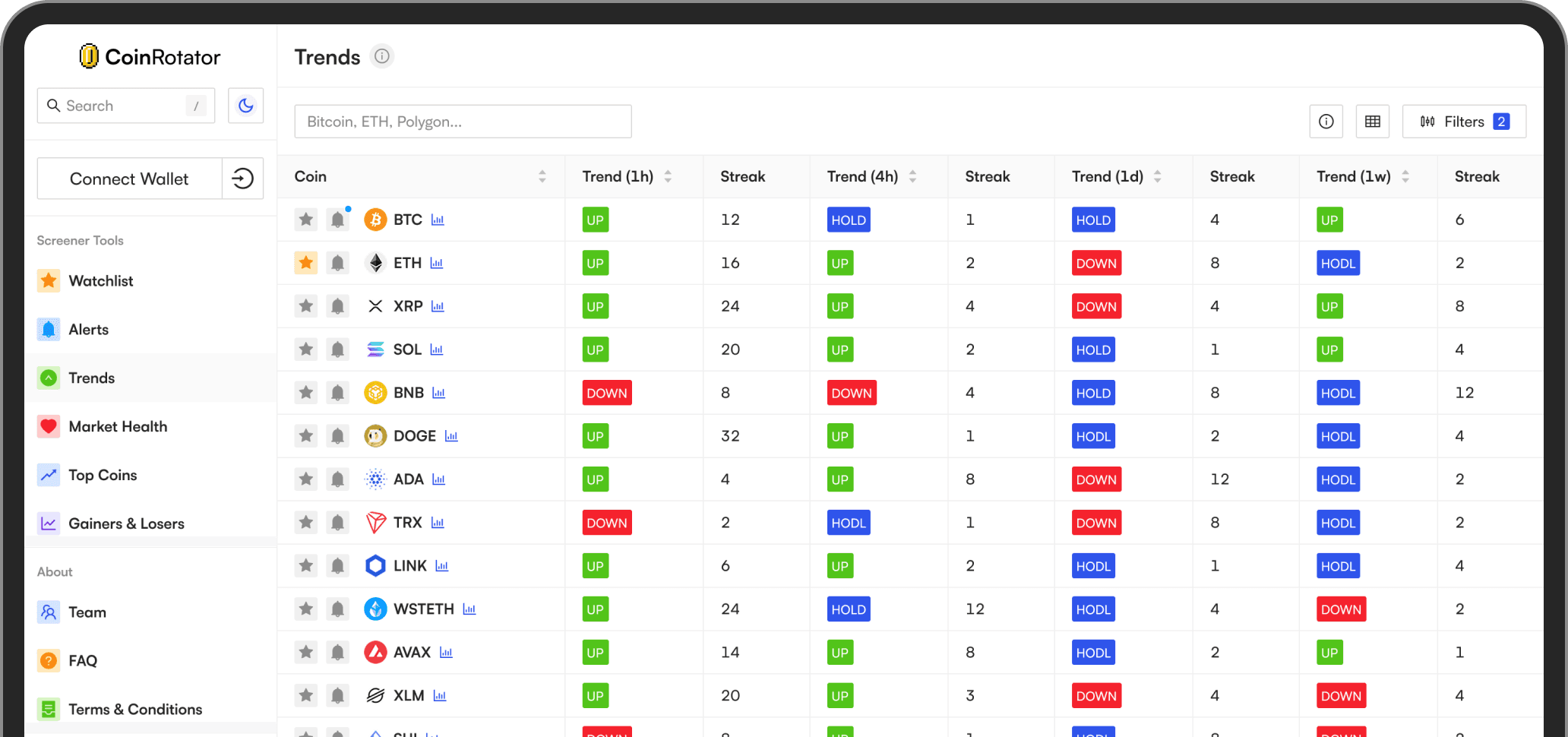Open the Filters panel
The image size is (1568, 737).
tap(1464, 122)
